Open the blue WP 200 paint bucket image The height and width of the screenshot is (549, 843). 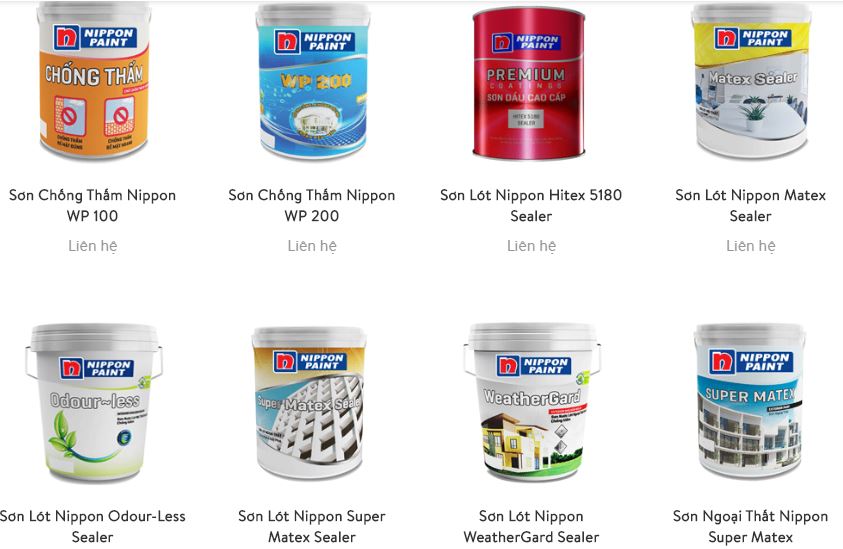(x=312, y=81)
